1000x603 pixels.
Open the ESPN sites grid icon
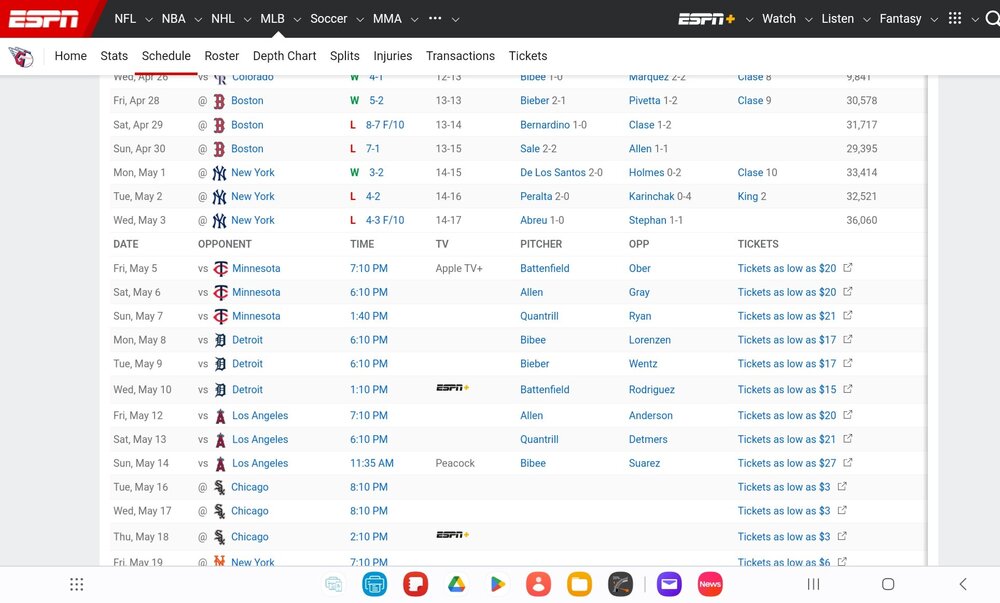pyautogui.click(x=955, y=18)
